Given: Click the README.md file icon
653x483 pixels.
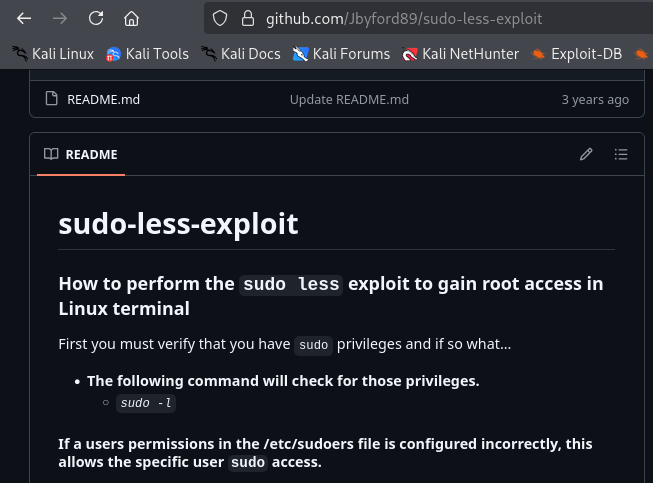Looking at the screenshot, I should pos(52,99).
